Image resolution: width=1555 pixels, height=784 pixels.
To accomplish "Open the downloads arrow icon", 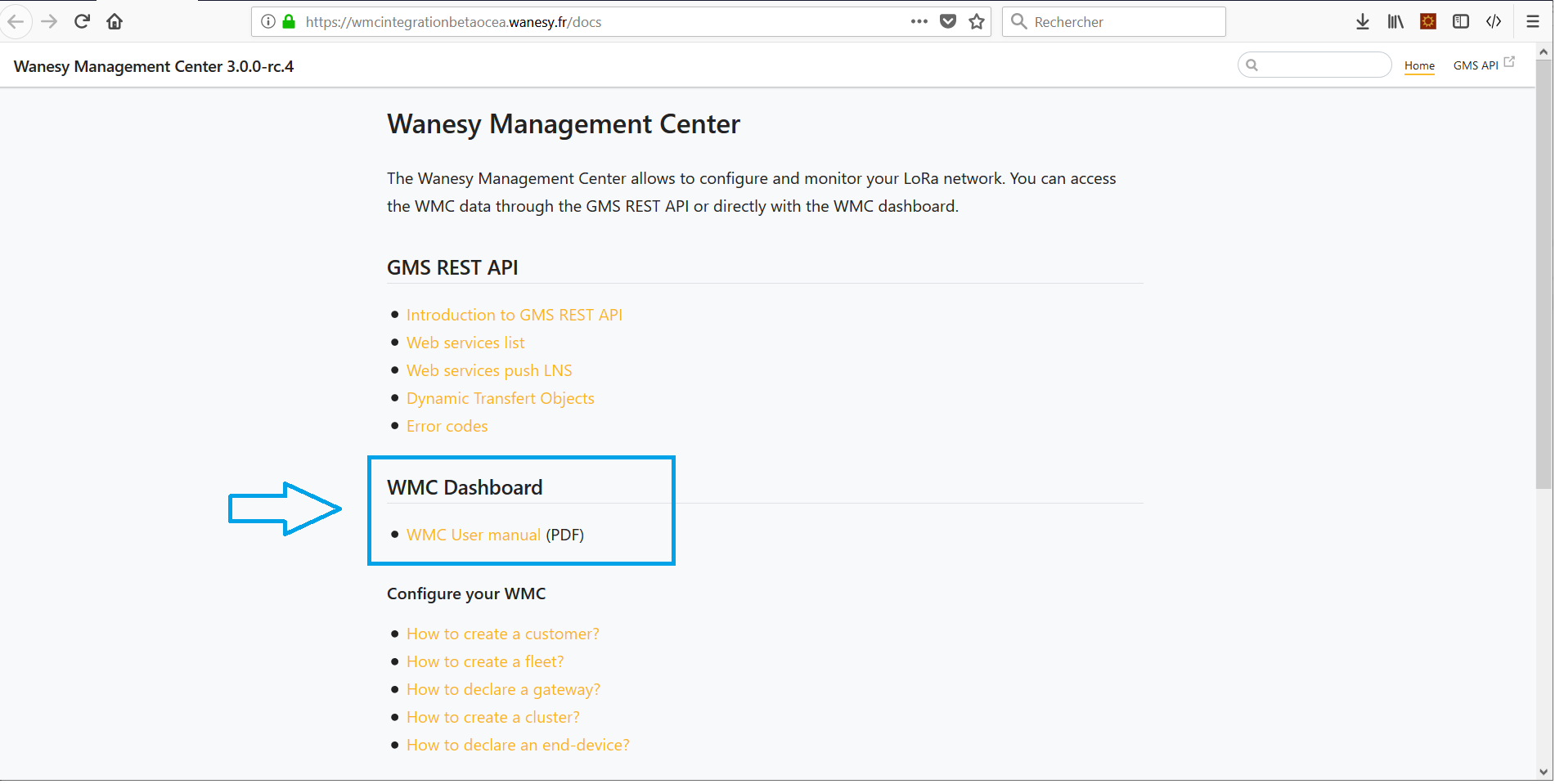I will click(1362, 21).
